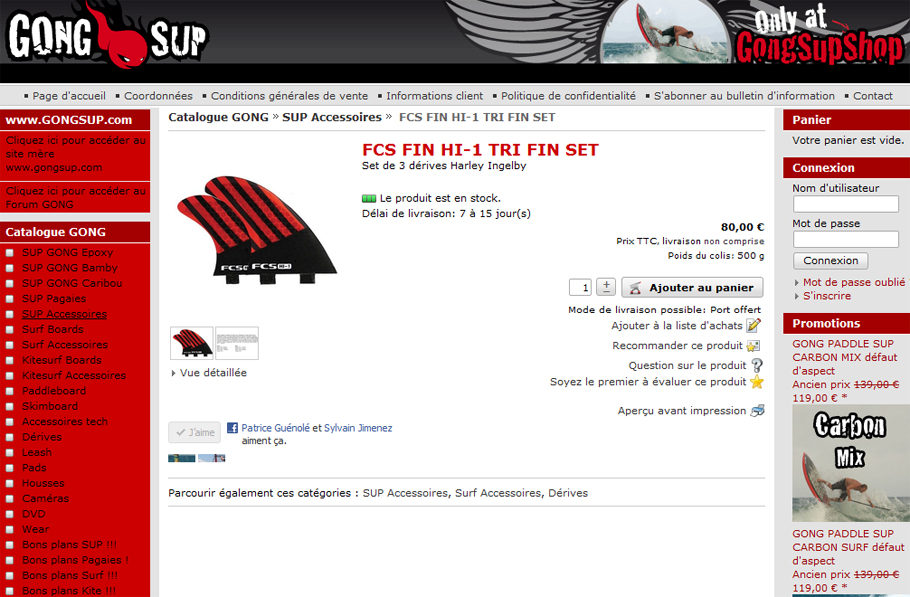This screenshot has width=910, height=597.
Task: Click the star rating icon
Action: click(x=757, y=382)
